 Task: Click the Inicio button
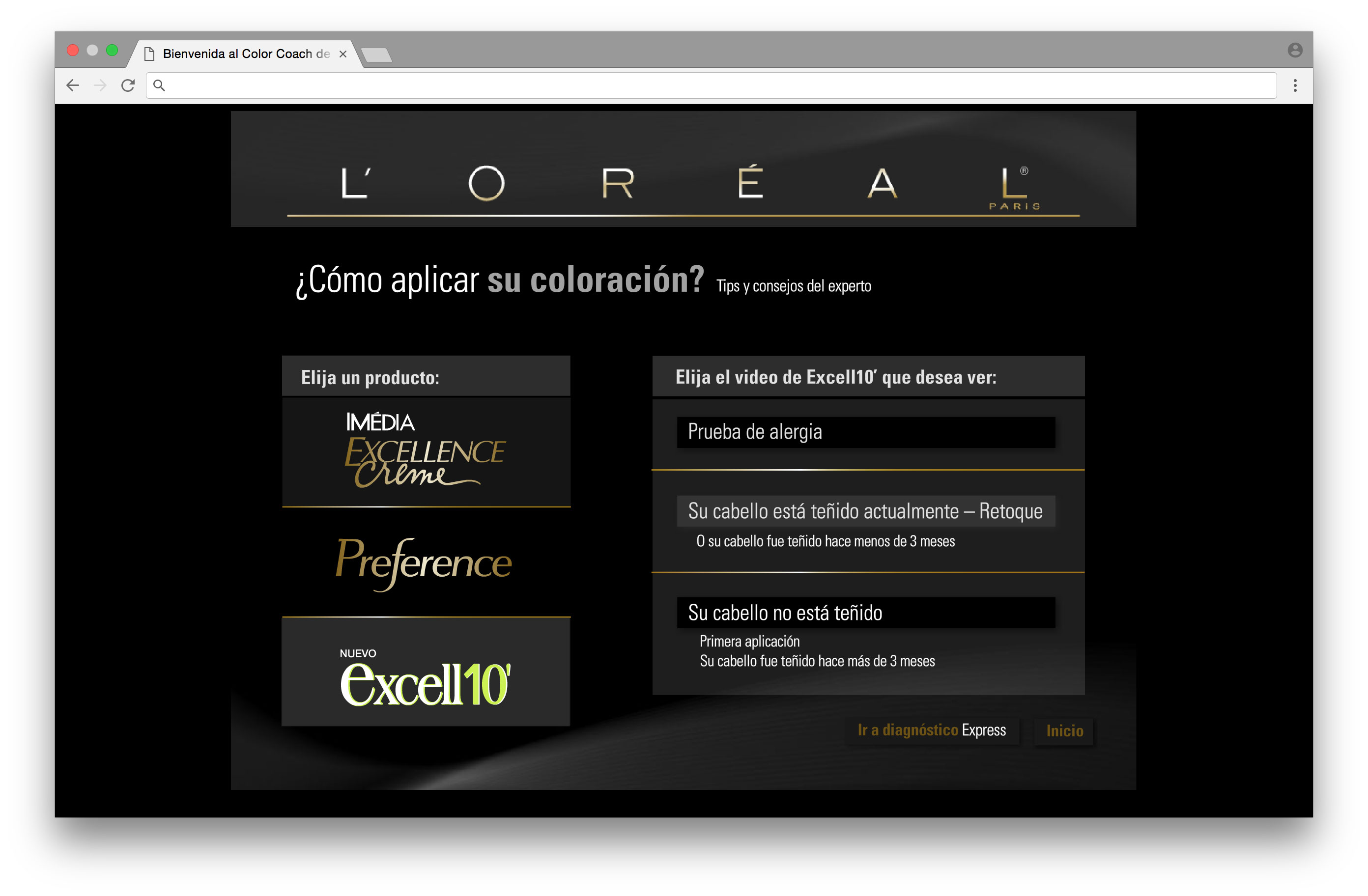pyautogui.click(x=1064, y=731)
